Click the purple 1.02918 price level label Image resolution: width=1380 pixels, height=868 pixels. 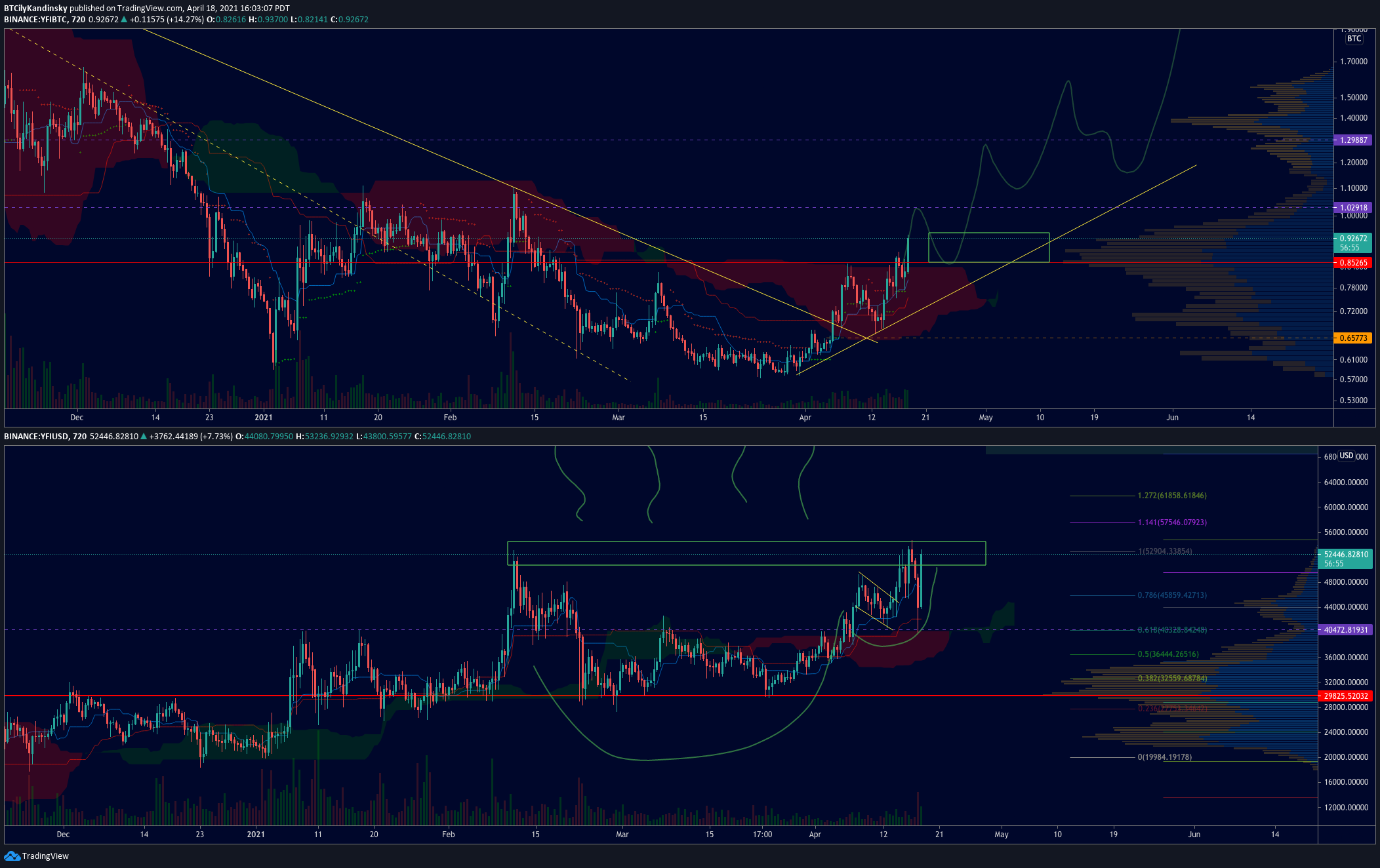coord(1353,208)
